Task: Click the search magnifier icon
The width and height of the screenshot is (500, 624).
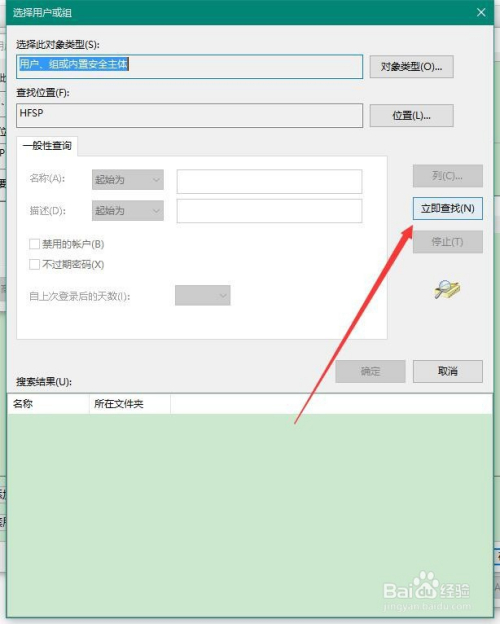Action: tap(447, 289)
